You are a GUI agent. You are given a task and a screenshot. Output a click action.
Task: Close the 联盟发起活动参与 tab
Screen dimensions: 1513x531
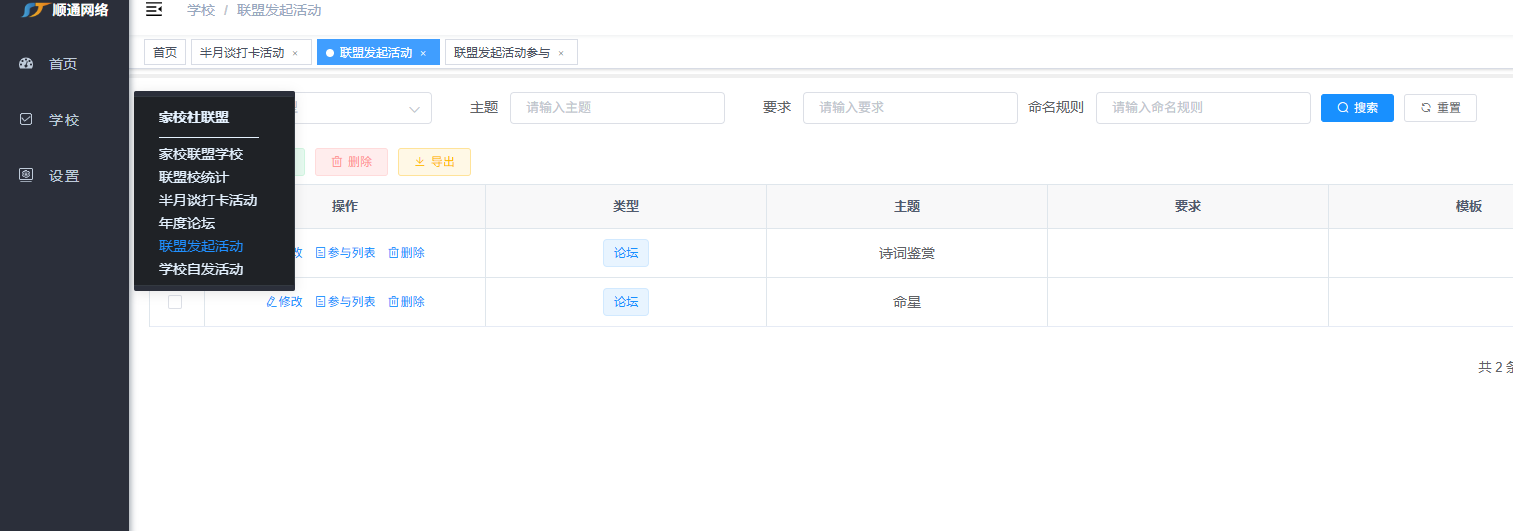click(561, 53)
